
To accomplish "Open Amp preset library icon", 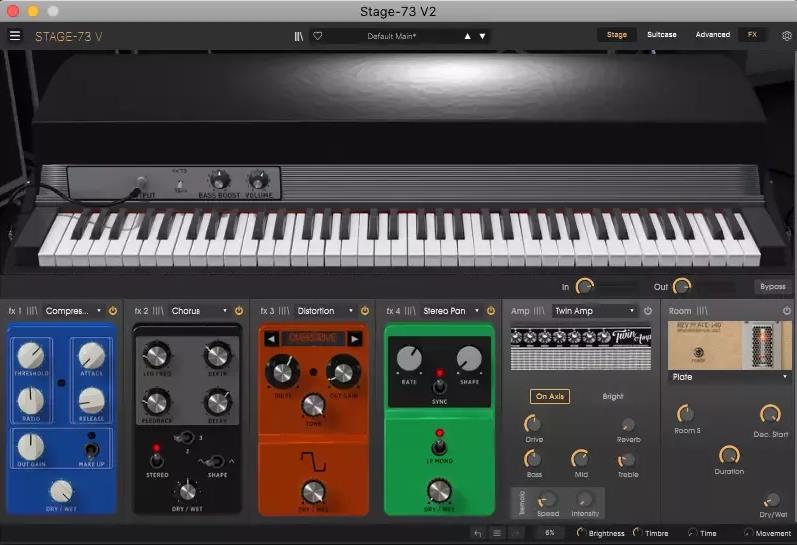I will [x=539, y=311].
